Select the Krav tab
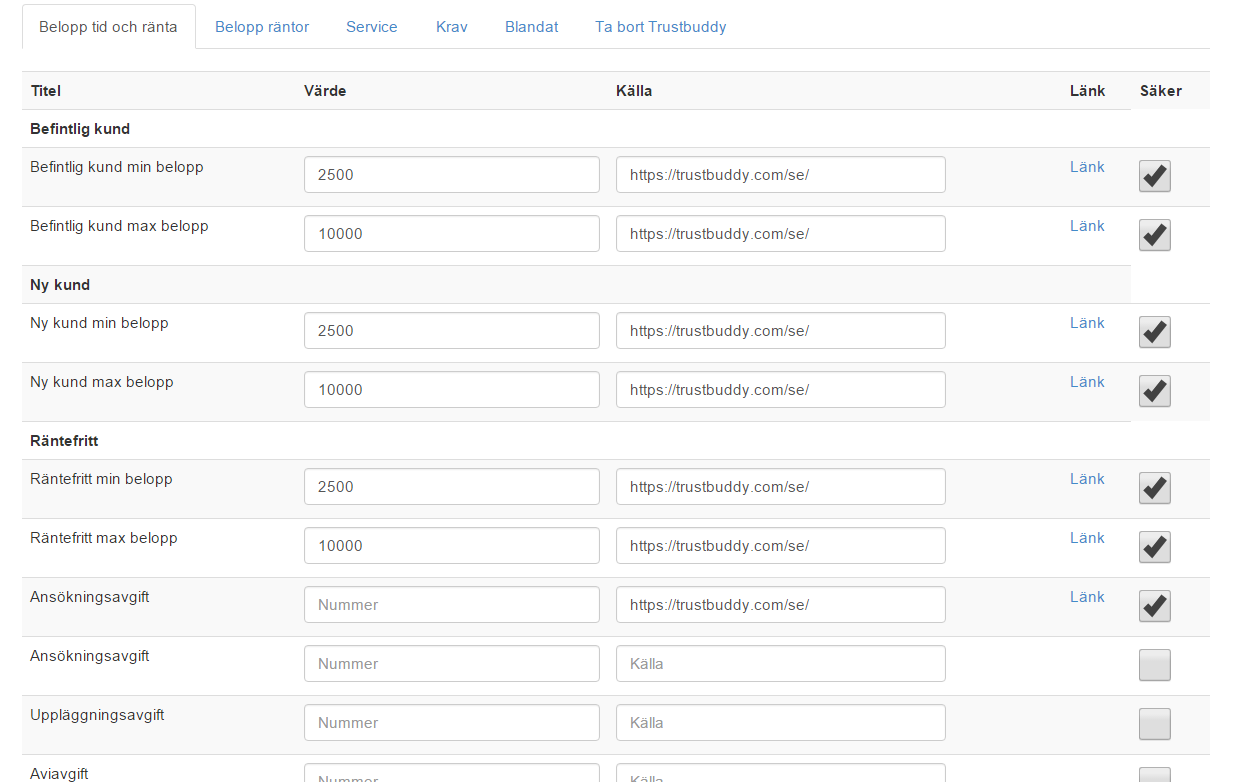Viewport: 1234px width, 782px height. tap(452, 27)
